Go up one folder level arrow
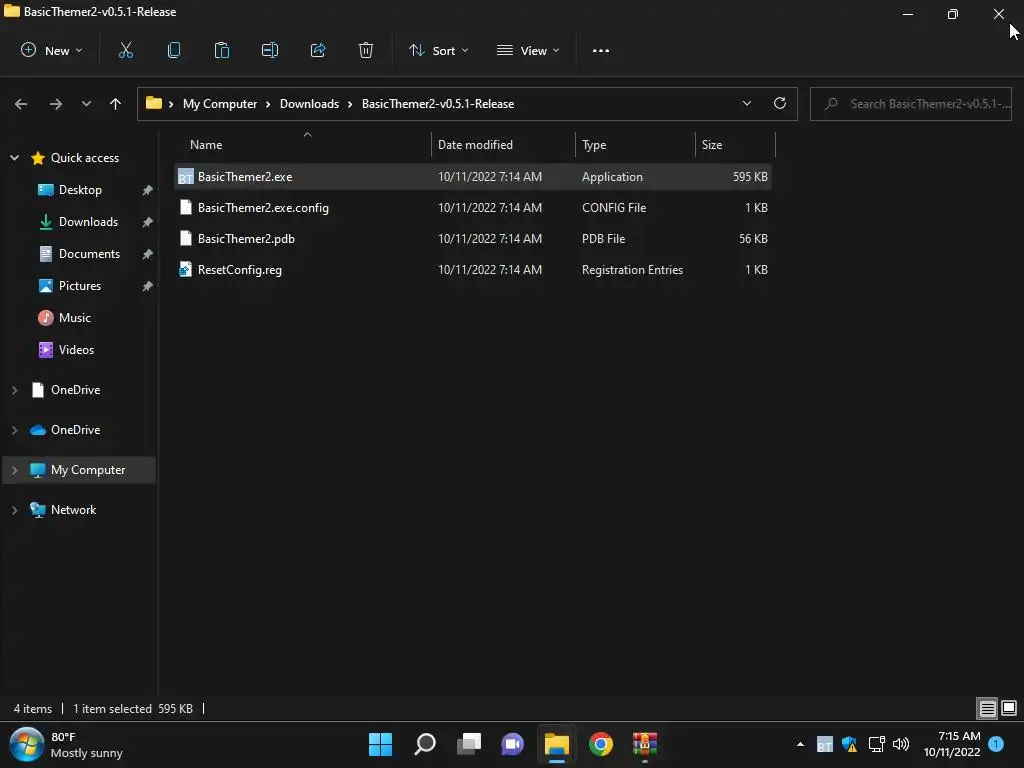1024x768 pixels. [116, 104]
